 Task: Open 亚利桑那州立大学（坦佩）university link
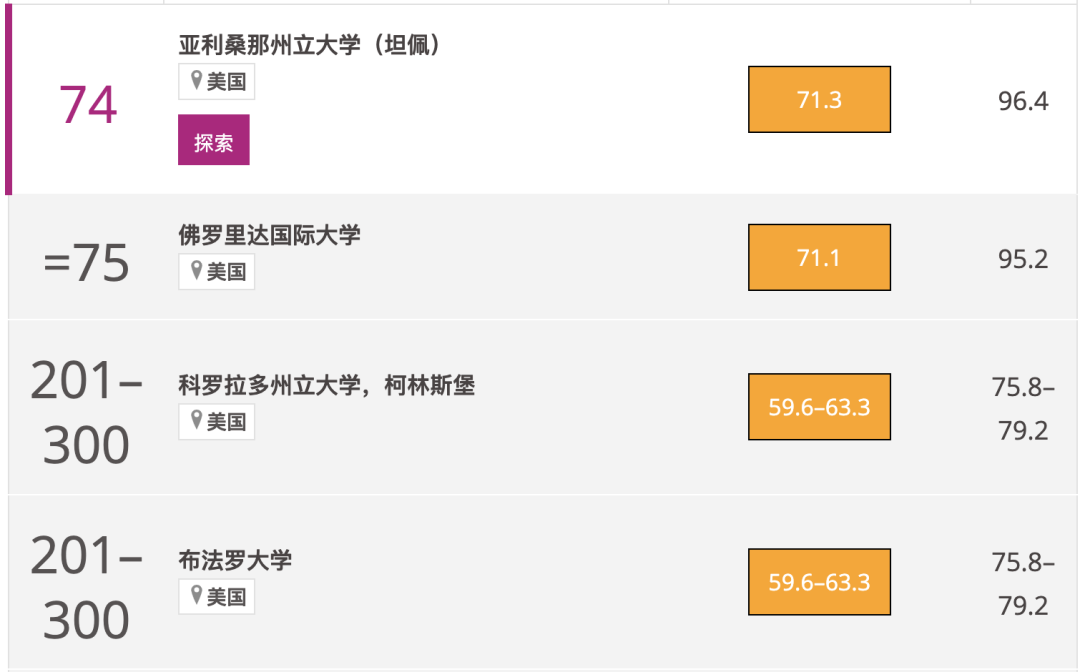(311, 45)
